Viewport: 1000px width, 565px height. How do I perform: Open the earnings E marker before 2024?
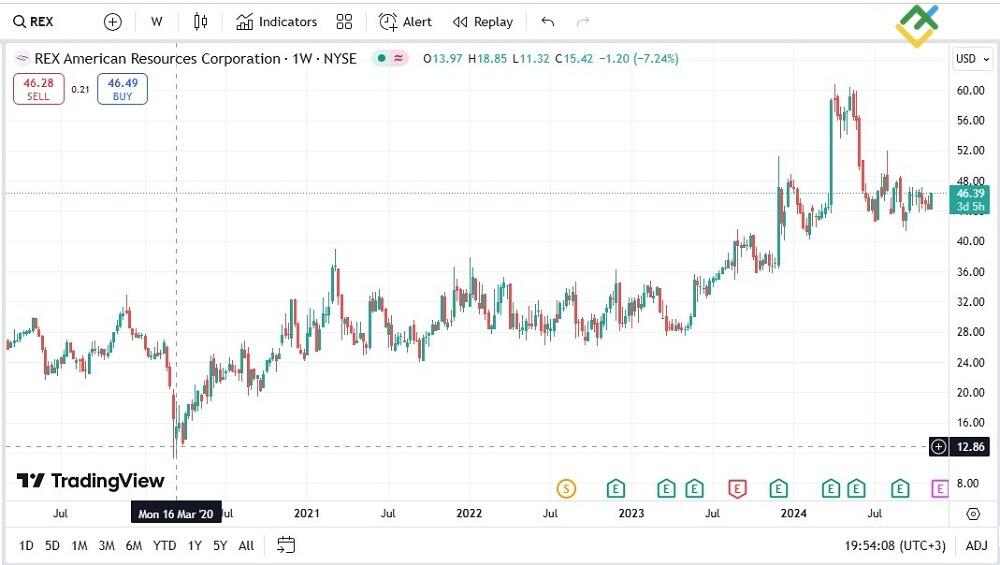[778, 489]
